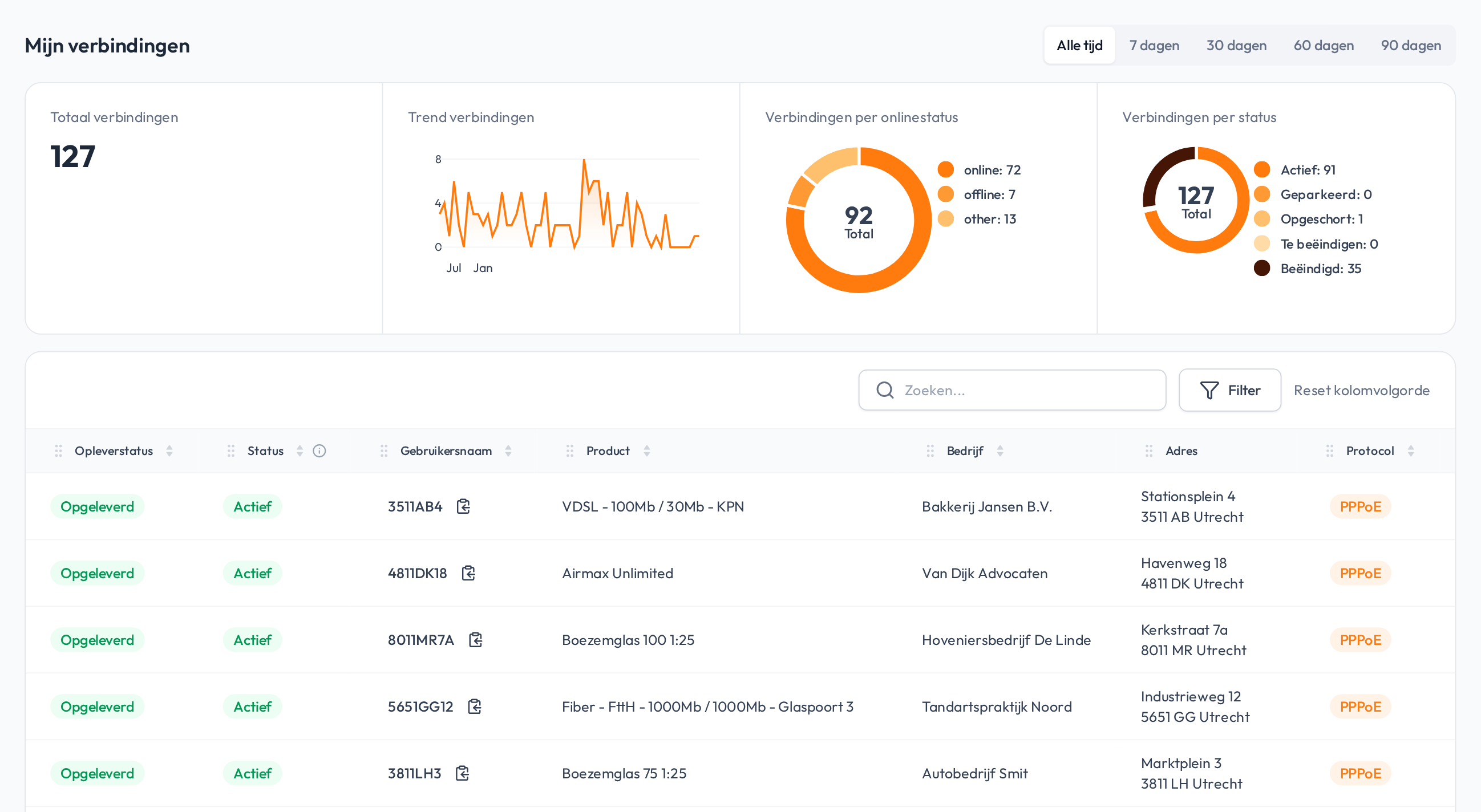The height and width of the screenshot is (812, 1481).
Task: Copy username 5651GG12 with the clipboard icon
Action: tap(474, 707)
